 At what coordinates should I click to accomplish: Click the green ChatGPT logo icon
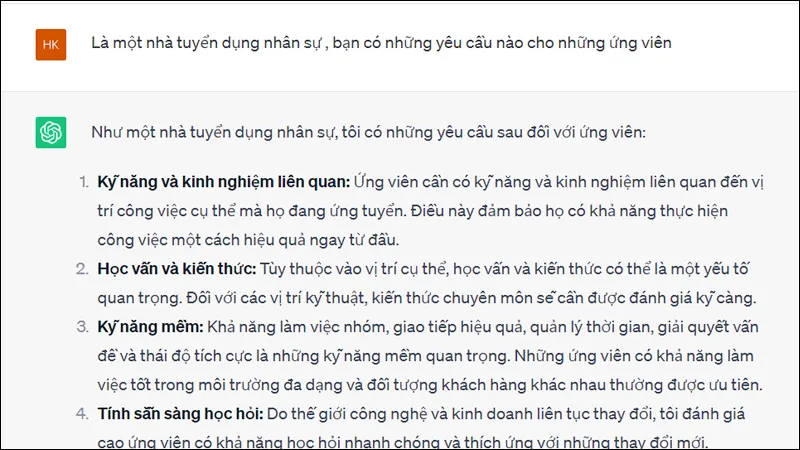click(51, 133)
